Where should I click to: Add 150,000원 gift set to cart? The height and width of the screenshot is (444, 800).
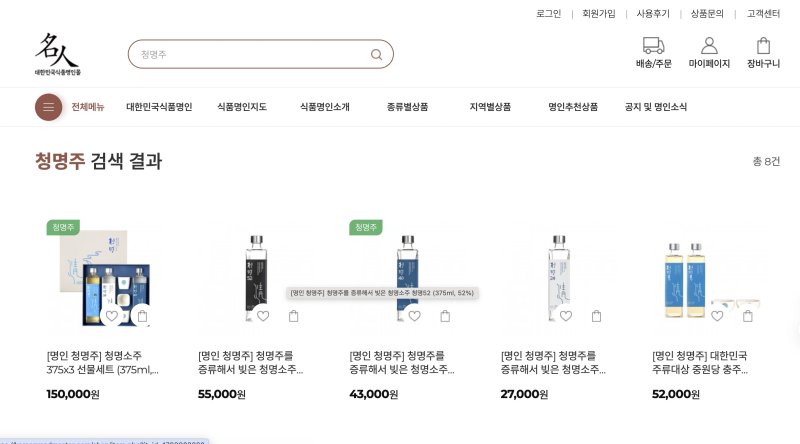tap(142, 316)
